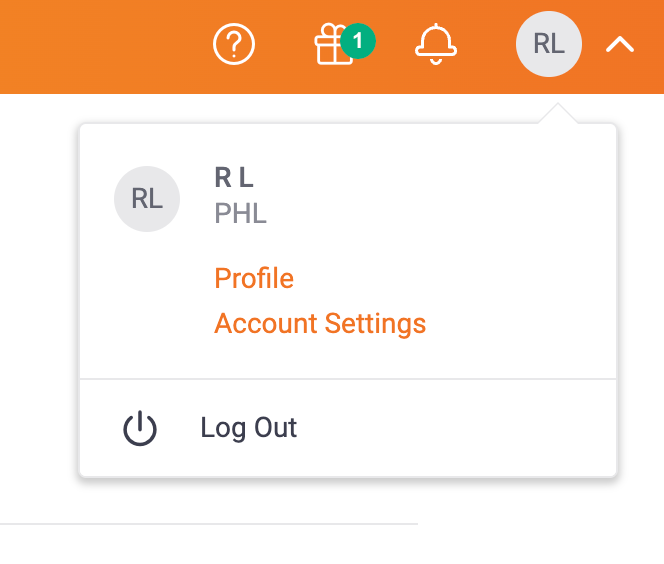Click the PHL label under the name
The width and height of the screenshot is (664, 564).
coord(240,214)
